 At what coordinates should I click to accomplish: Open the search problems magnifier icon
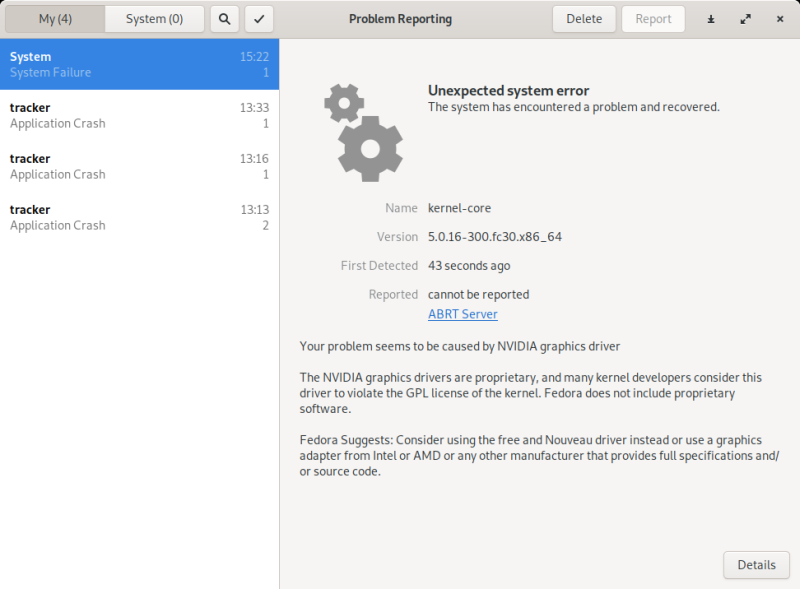(x=225, y=19)
